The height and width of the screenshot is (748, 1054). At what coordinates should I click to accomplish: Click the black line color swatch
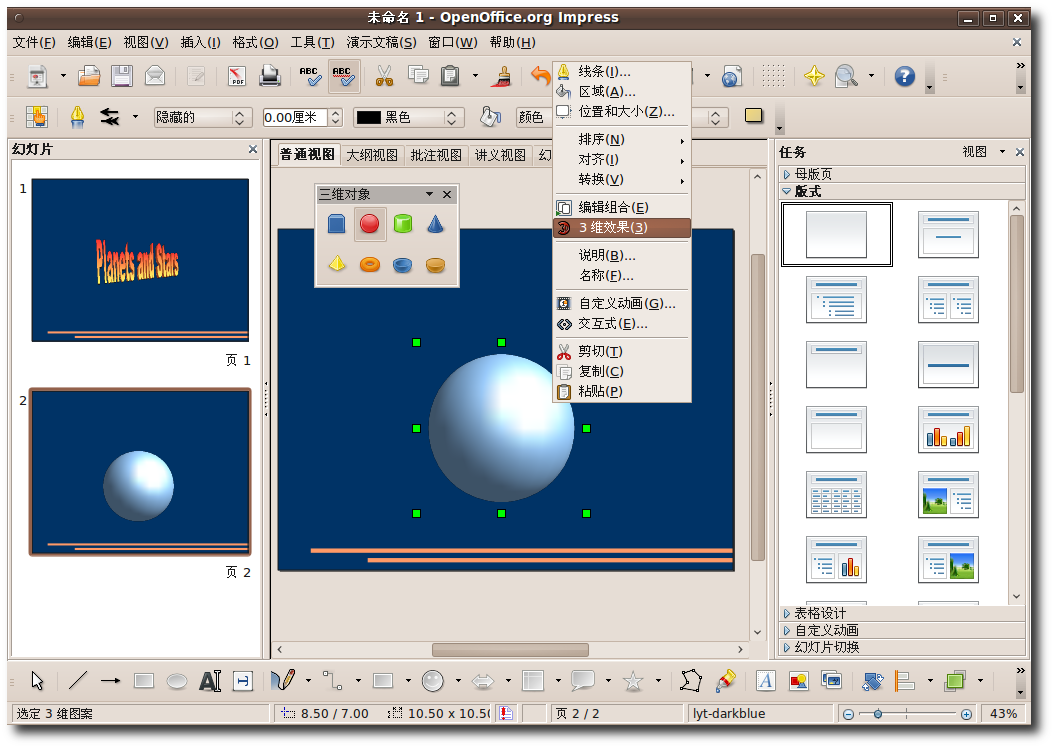(368, 118)
